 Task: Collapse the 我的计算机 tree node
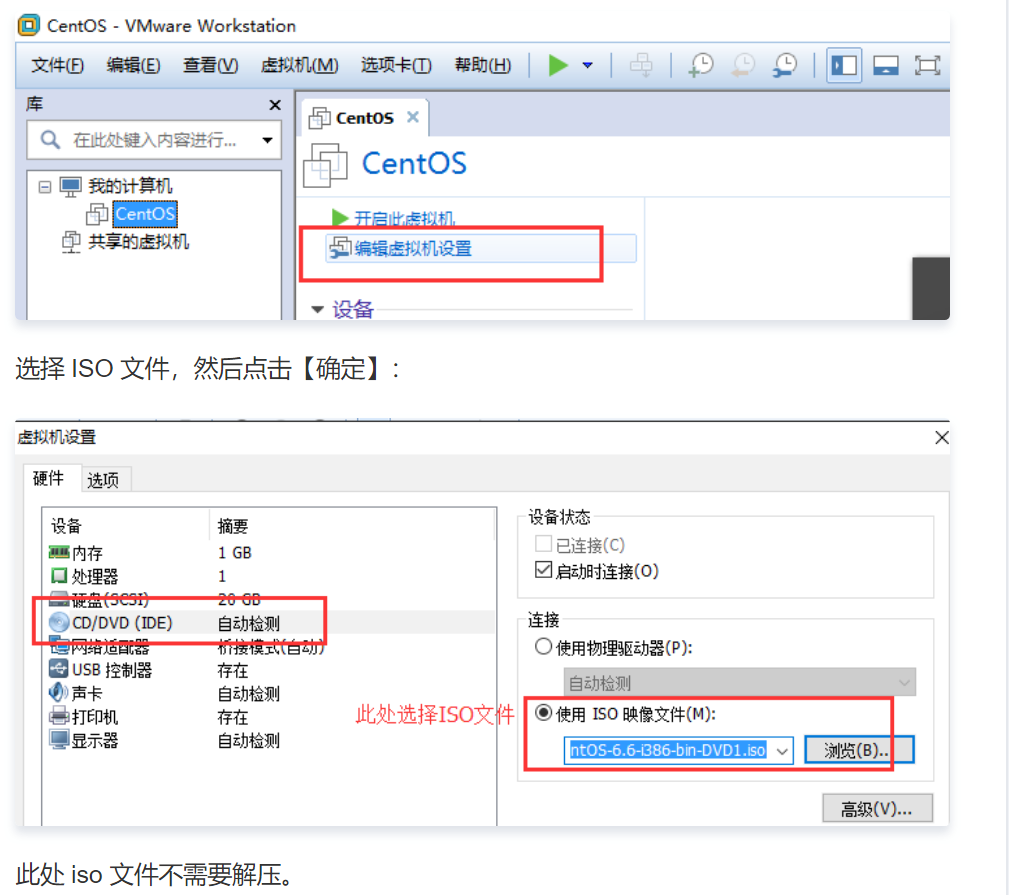44,187
